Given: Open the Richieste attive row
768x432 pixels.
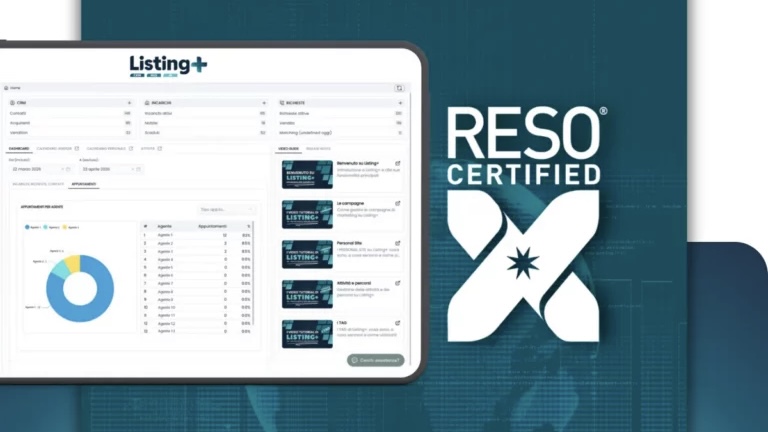Looking at the screenshot, I should coord(341,113).
